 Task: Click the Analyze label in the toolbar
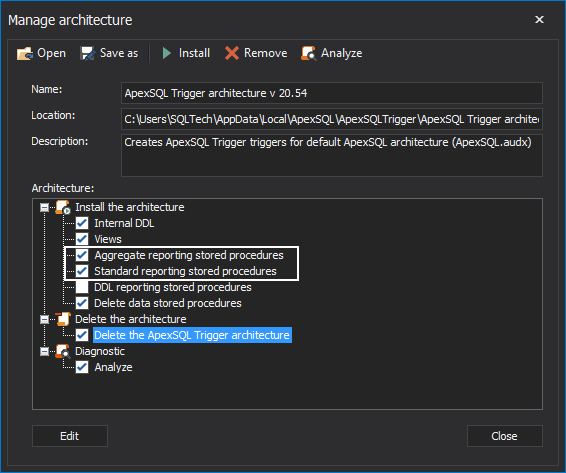(341, 53)
